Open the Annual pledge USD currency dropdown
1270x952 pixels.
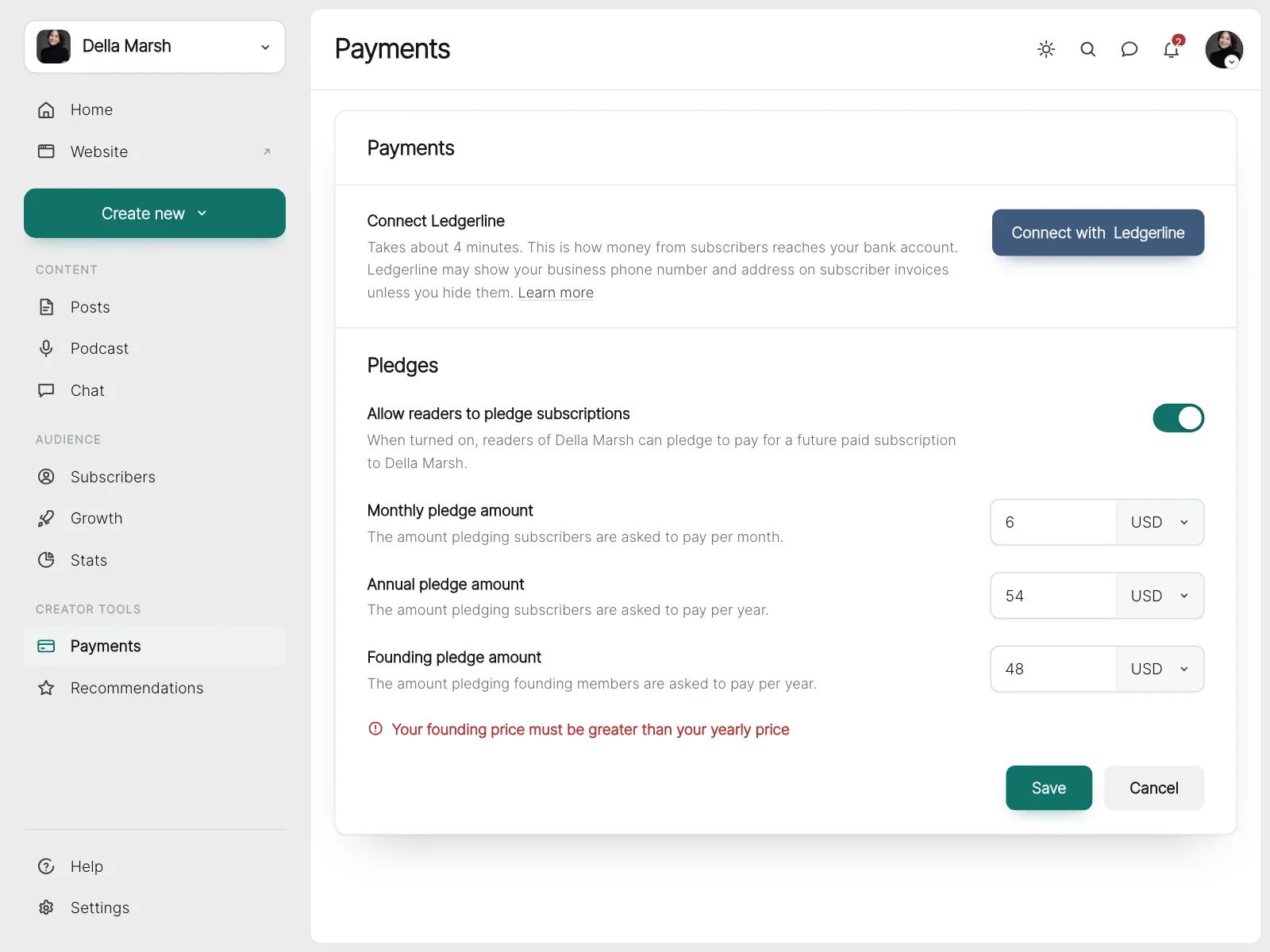click(1160, 596)
